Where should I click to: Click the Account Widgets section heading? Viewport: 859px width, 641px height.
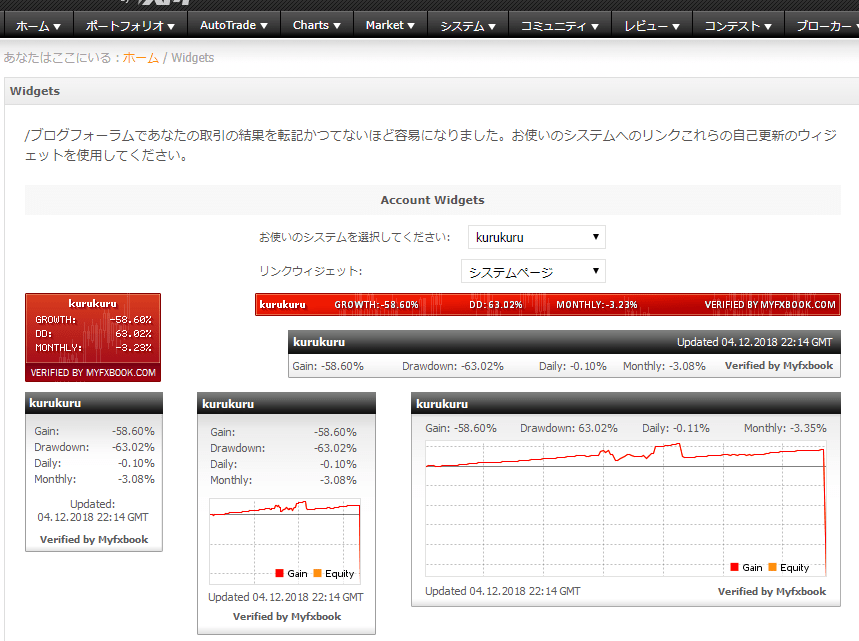432,200
